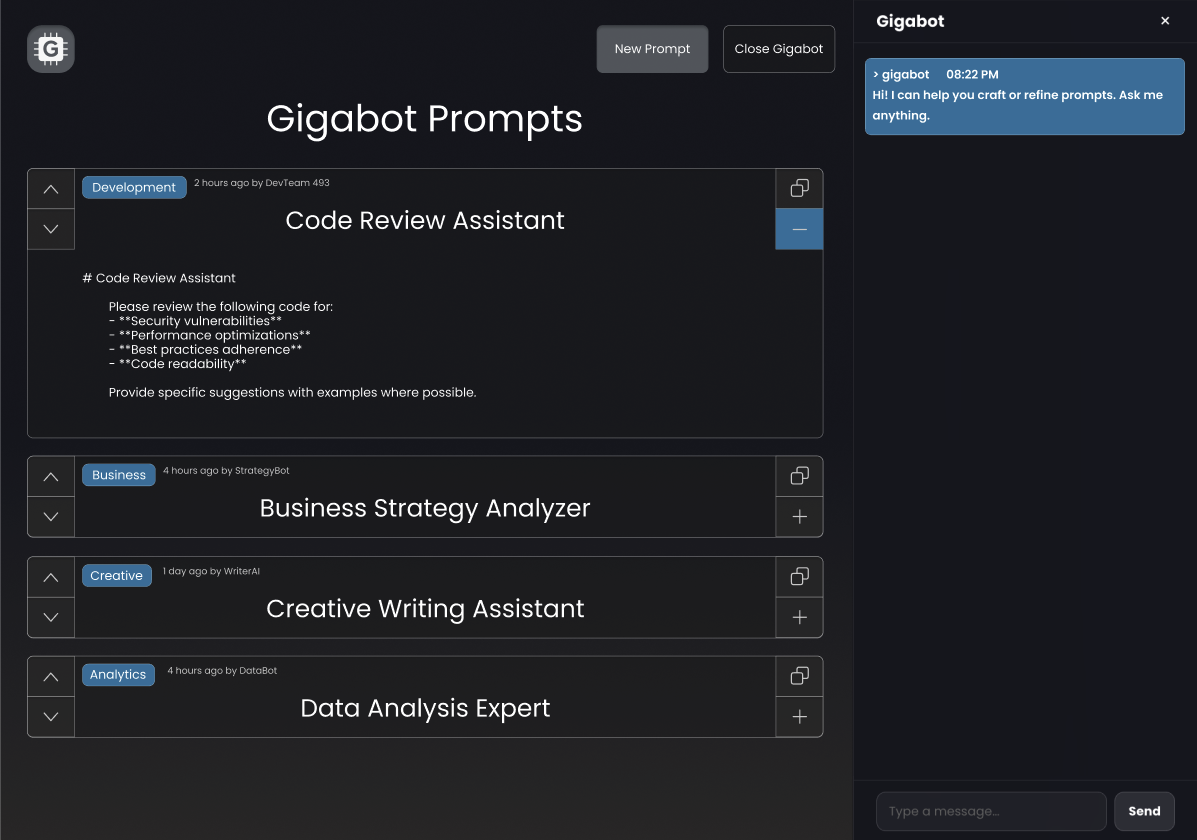Image resolution: width=1197 pixels, height=840 pixels.
Task: Select the Analytics category tag
Action: click(117, 675)
